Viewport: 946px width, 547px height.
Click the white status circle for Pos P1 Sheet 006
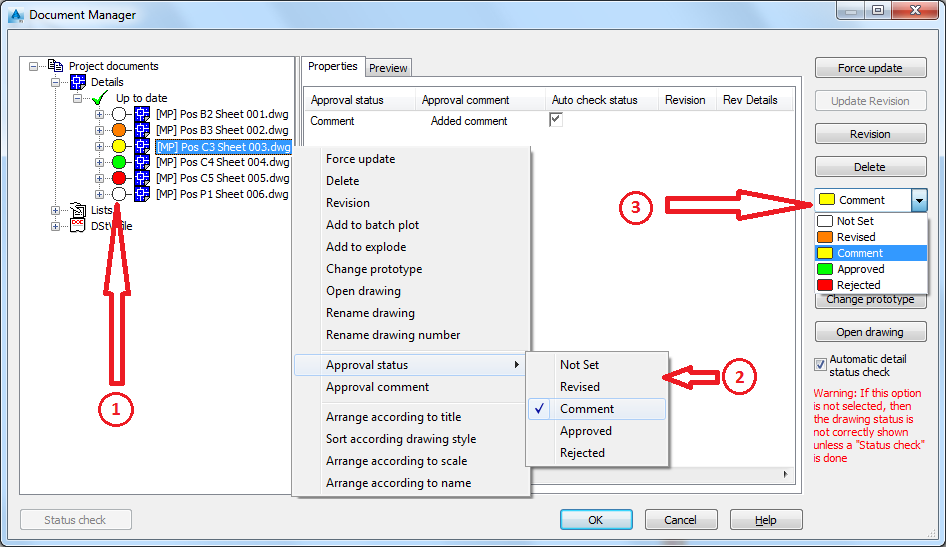119,194
